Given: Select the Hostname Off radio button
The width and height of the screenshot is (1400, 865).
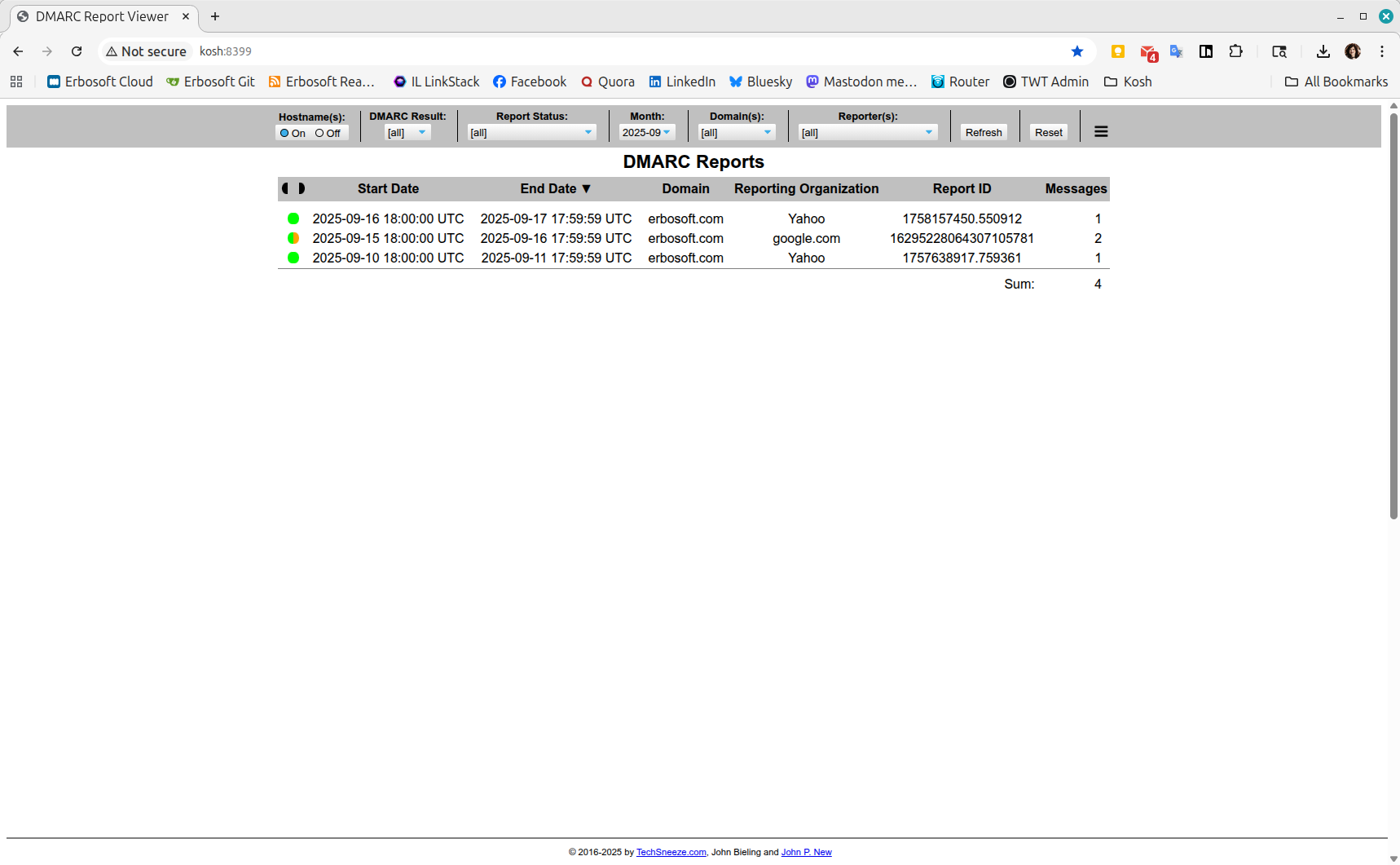Looking at the screenshot, I should [x=319, y=133].
